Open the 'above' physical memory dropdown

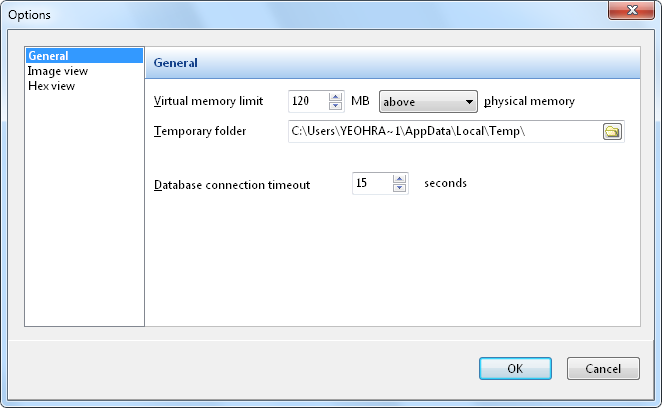pyautogui.click(x=428, y=101)
